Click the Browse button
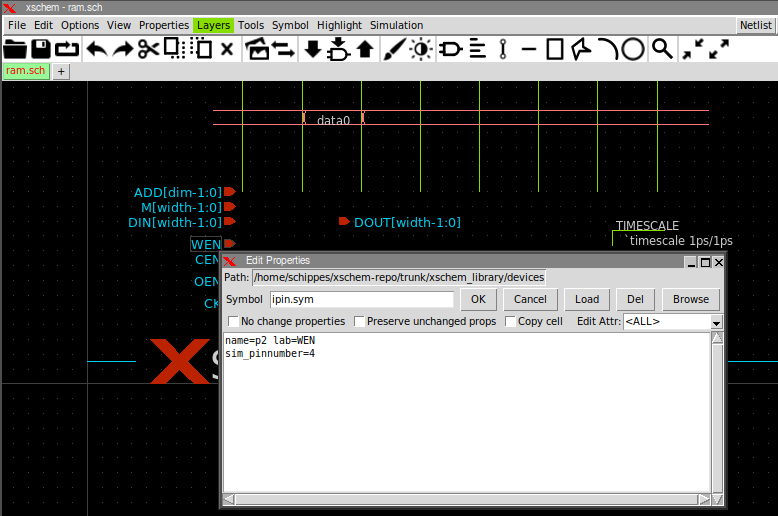The width and height of the screenshot is (778, 516). click(x=690, y=299)
